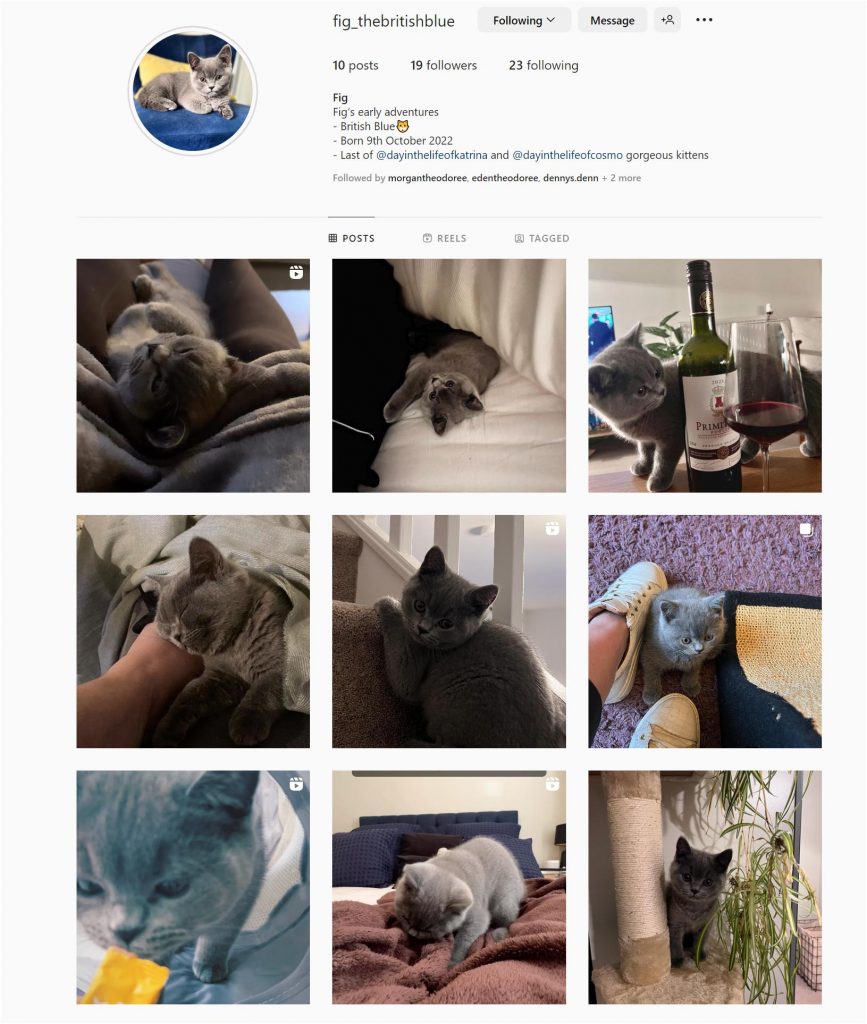This screenshot has height=1024, width=867.
Task: Open Fig's circular profile picture
Action: [x=193, y=91]
